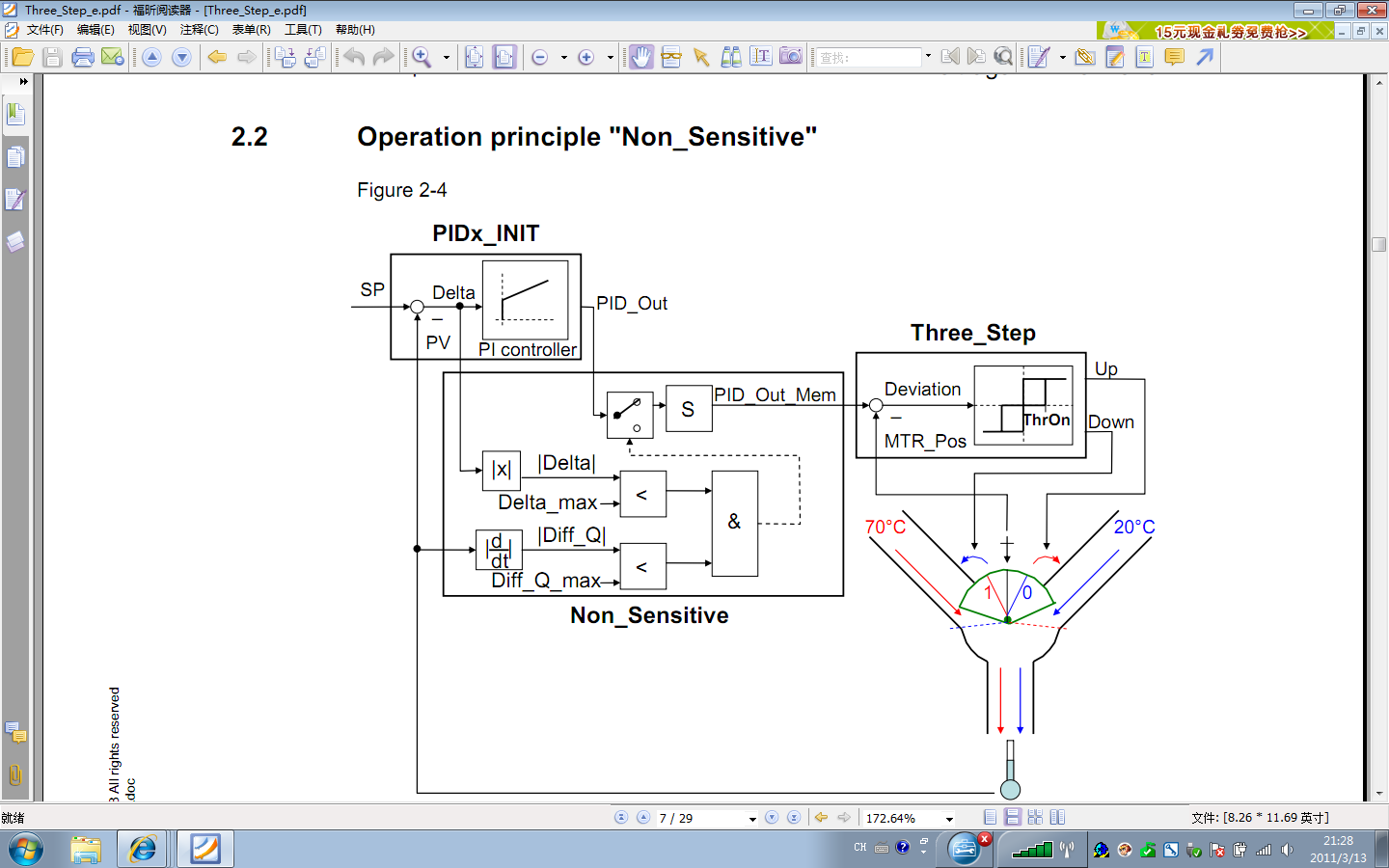Switch to facing pages layout

coord(1057,817)
